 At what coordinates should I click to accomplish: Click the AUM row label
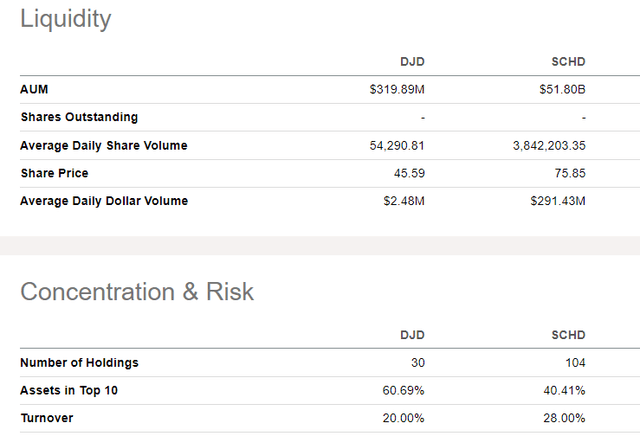coord(34,90)
